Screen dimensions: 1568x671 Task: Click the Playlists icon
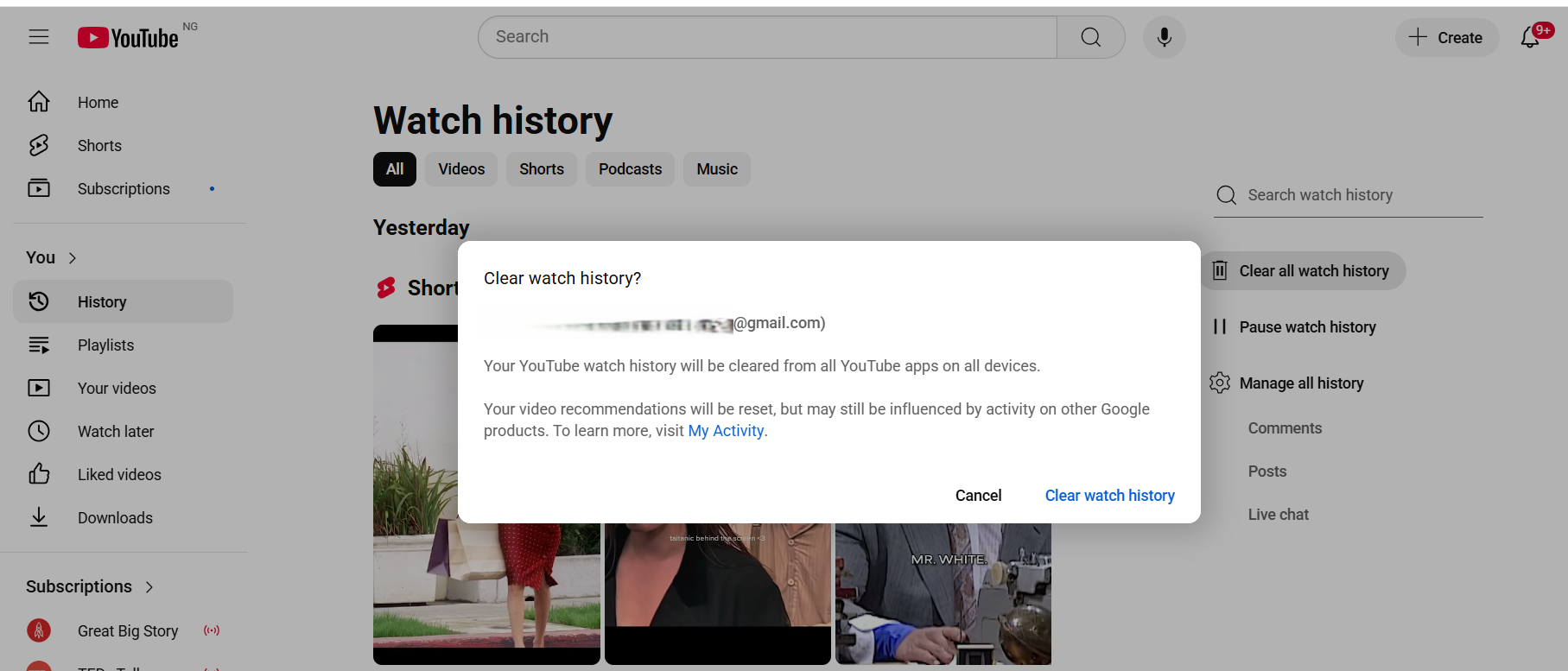pyautogui.click(x=39, y=345)
